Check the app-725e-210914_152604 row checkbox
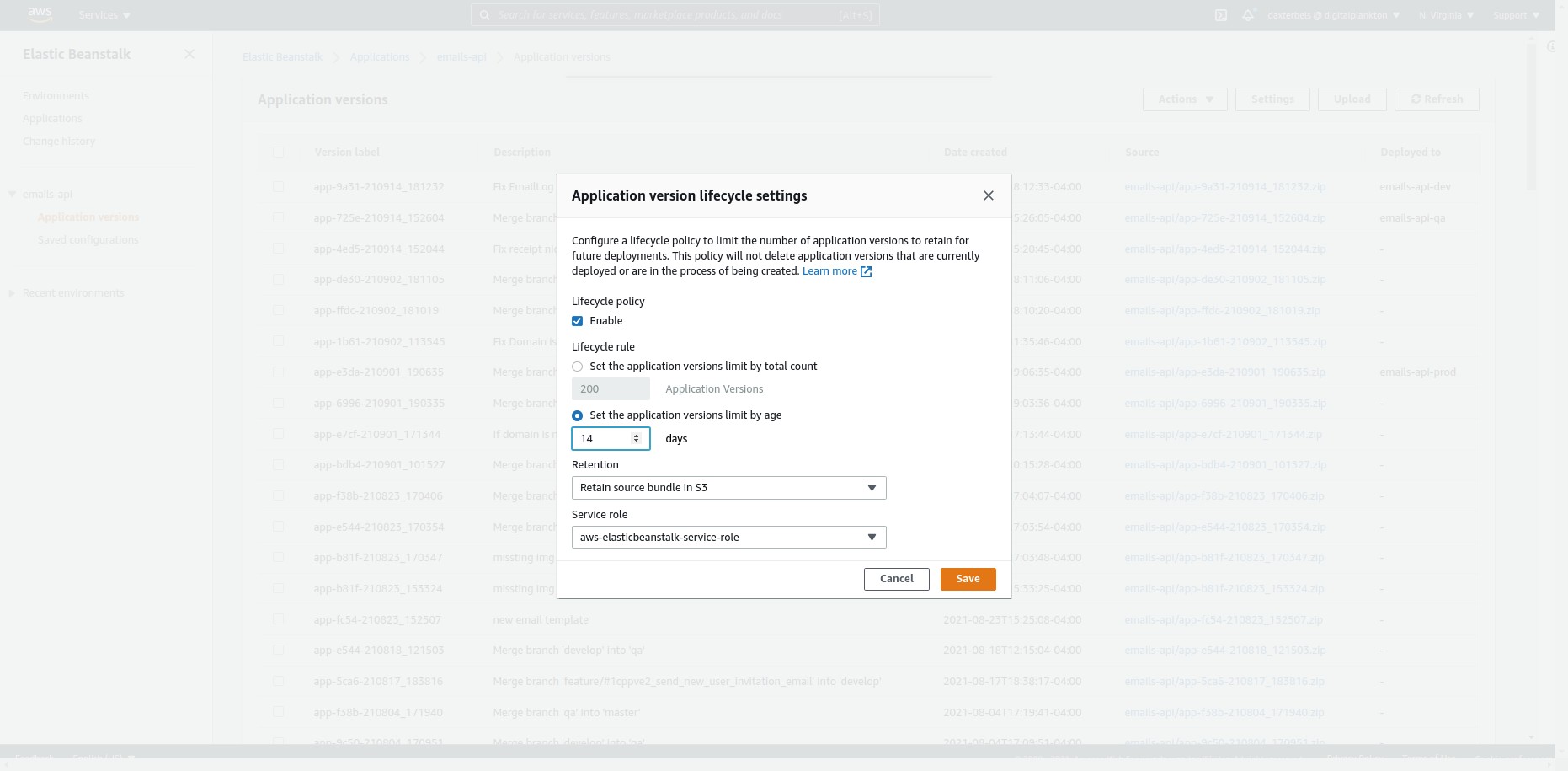 [279, 218]
